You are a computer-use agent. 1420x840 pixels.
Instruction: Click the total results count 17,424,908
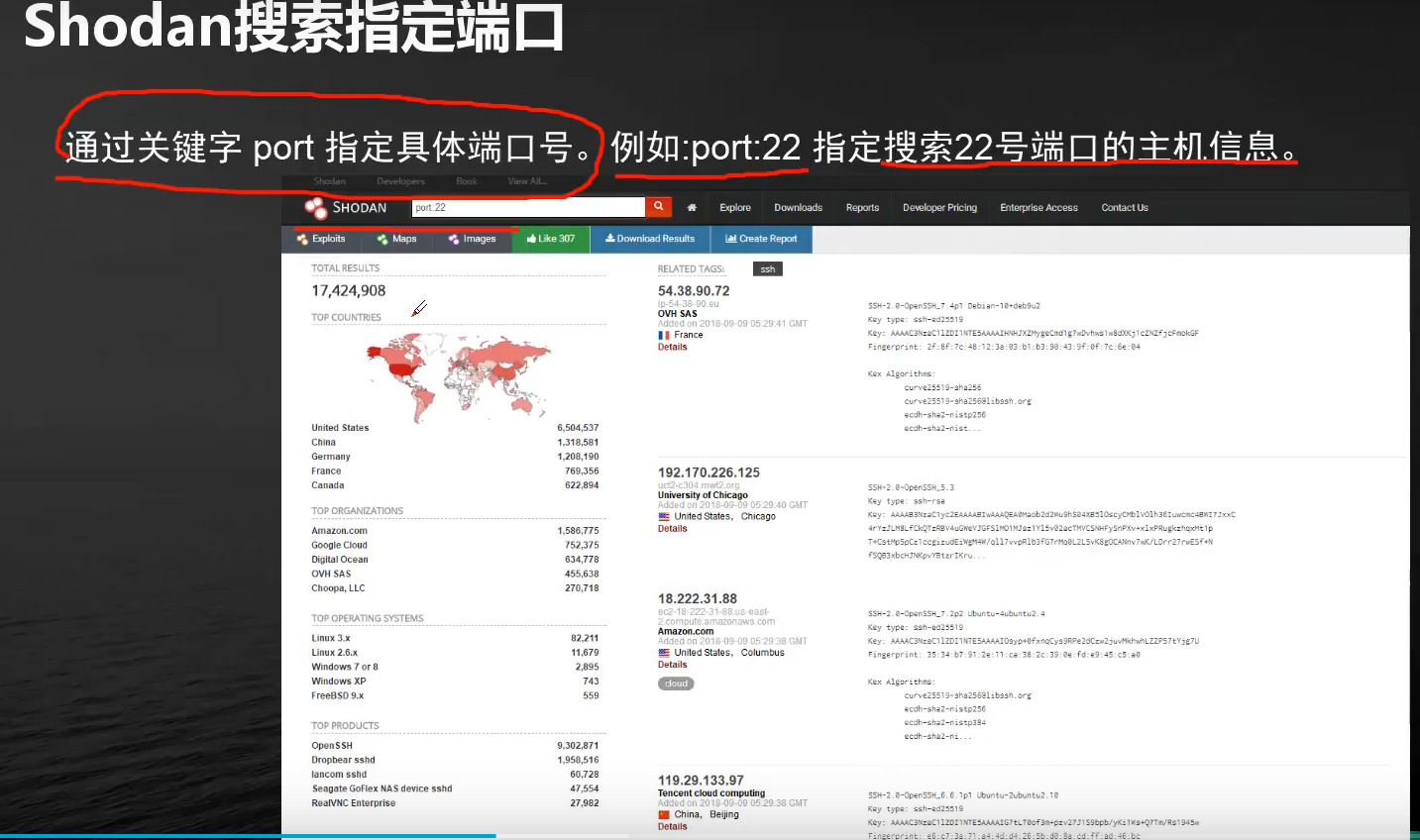349,291
